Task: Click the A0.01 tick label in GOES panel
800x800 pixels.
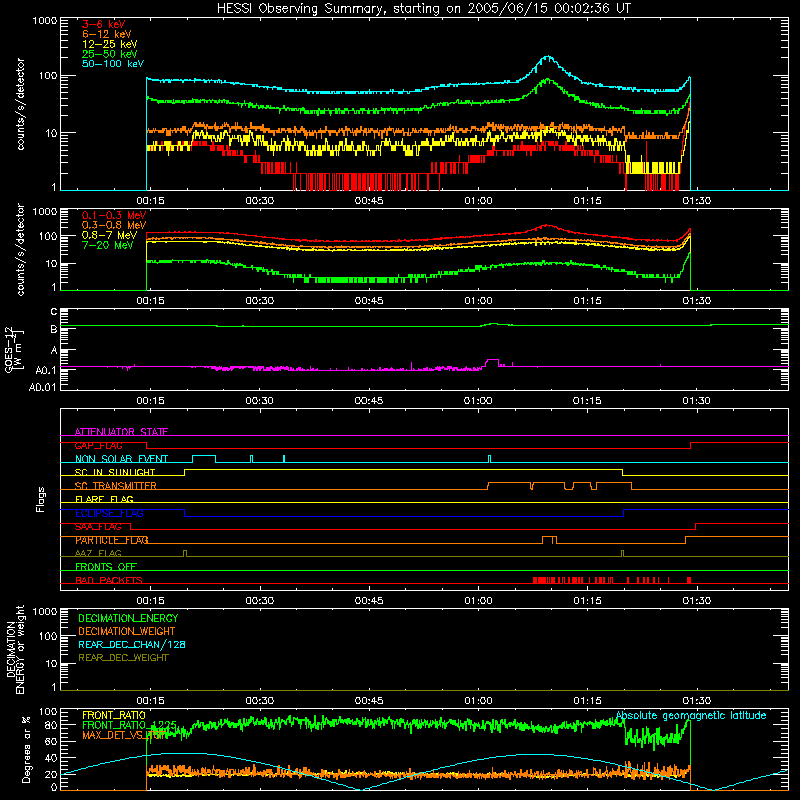Action: tap(42, 387)
